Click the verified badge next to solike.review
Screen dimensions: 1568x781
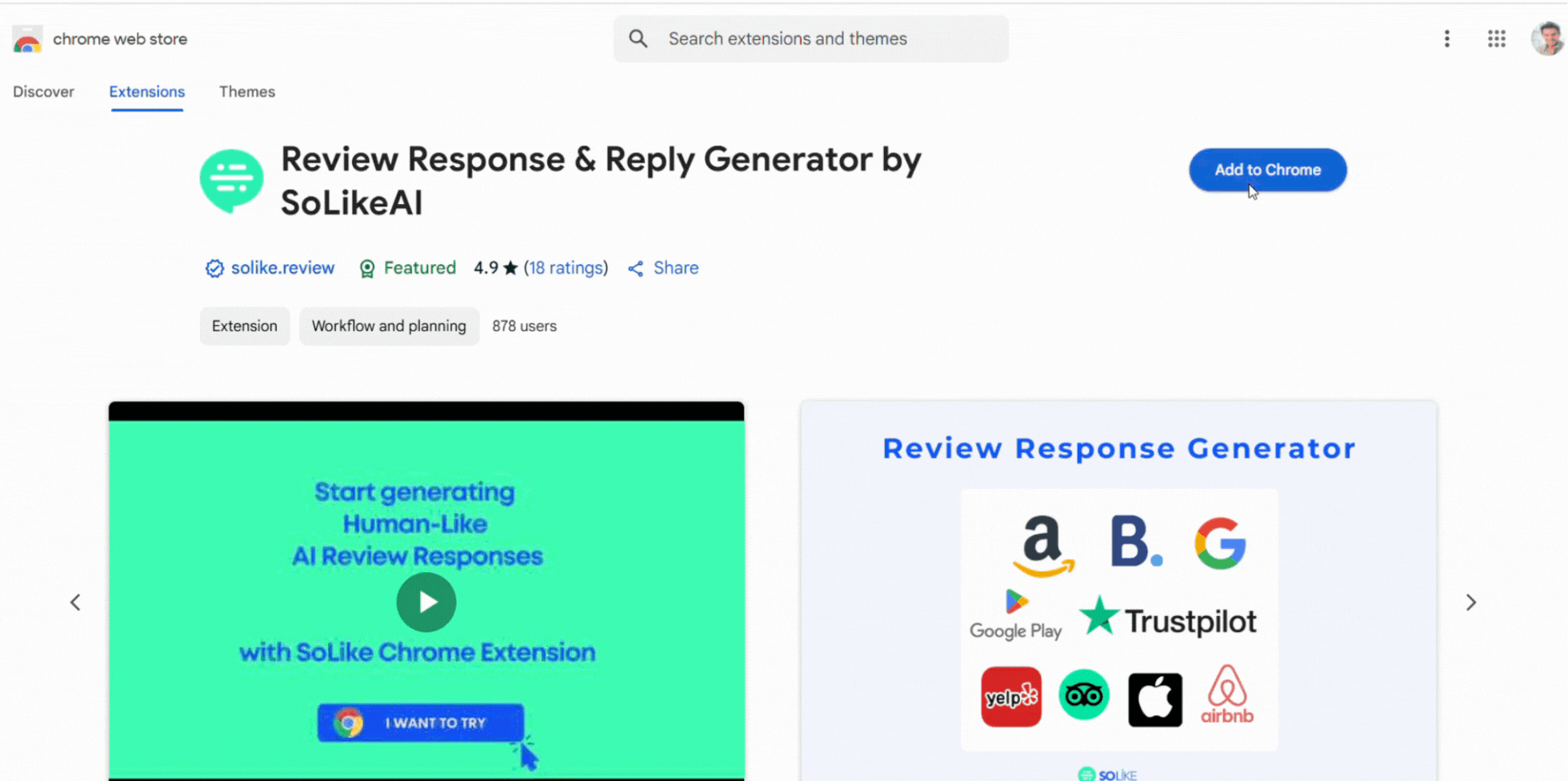214,268
